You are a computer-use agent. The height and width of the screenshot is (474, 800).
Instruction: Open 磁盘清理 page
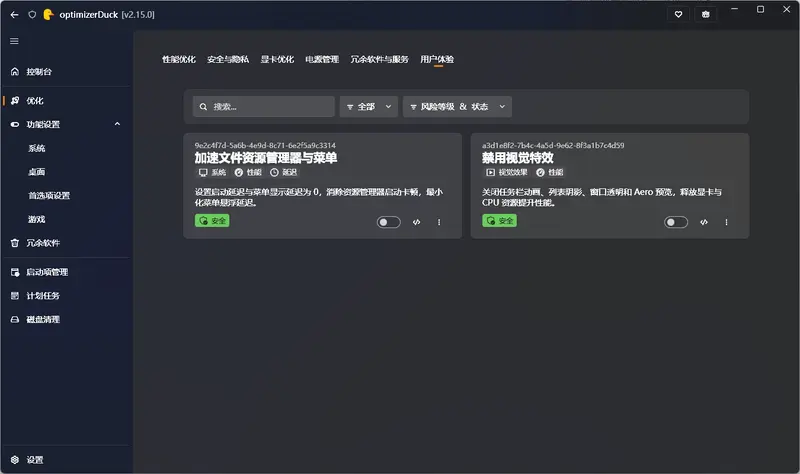pyautogui.click(x=66, y=319)
